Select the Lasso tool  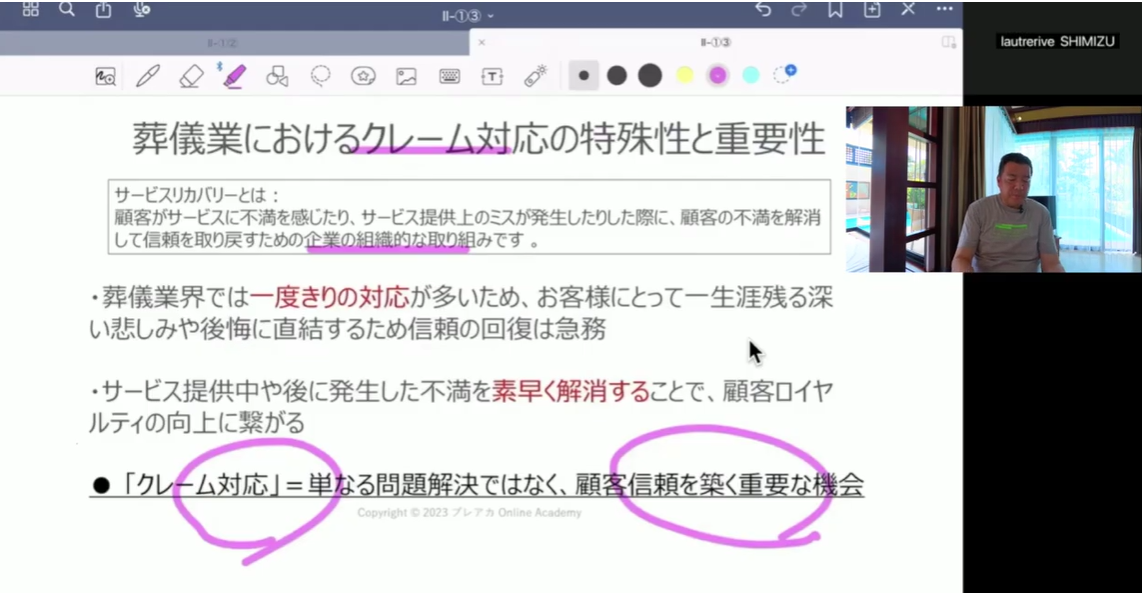(320, 76)
